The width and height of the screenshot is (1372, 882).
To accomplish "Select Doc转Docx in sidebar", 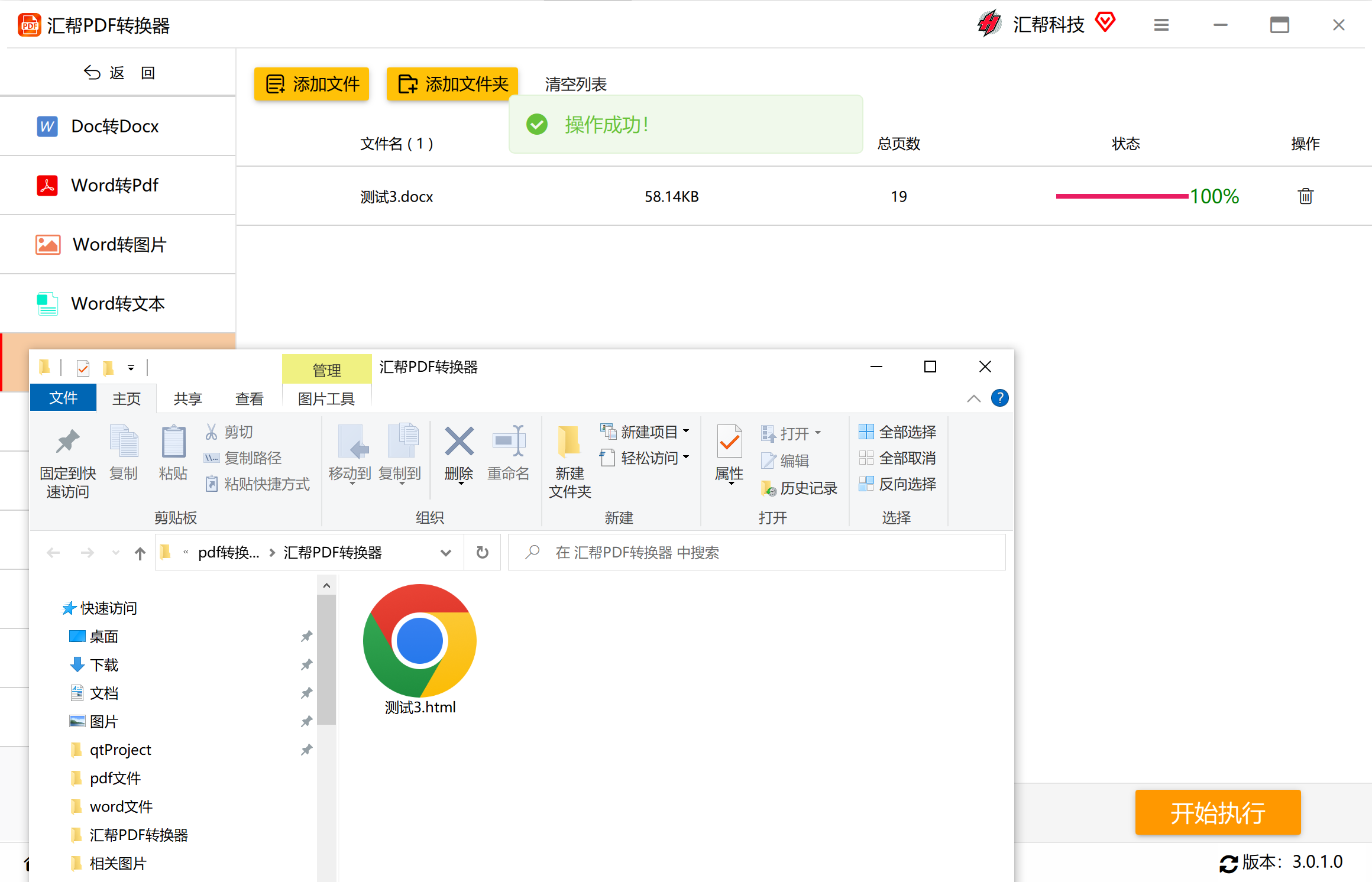I will [118, 126].
